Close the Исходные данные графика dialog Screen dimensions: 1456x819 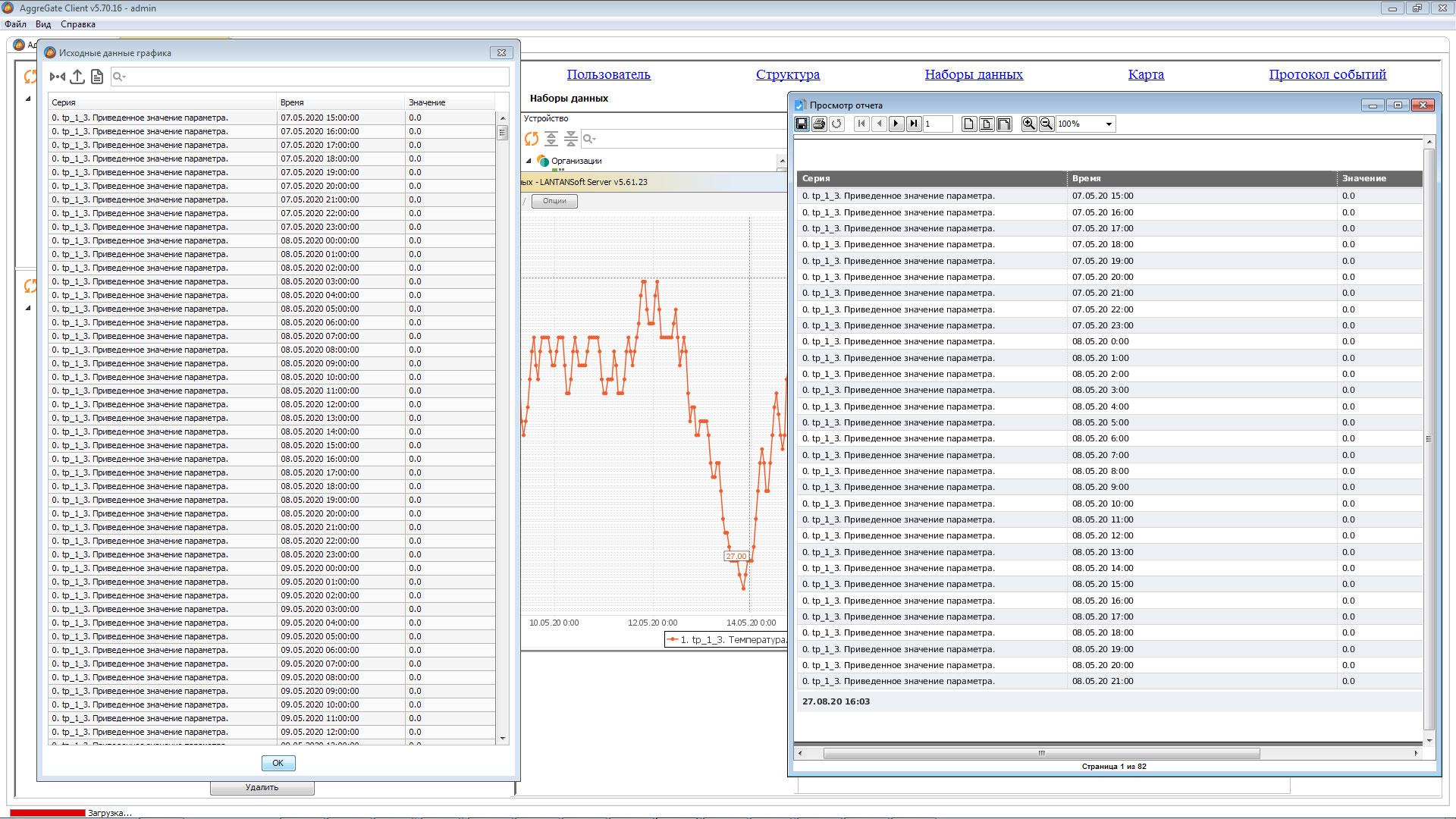[501, 52]
